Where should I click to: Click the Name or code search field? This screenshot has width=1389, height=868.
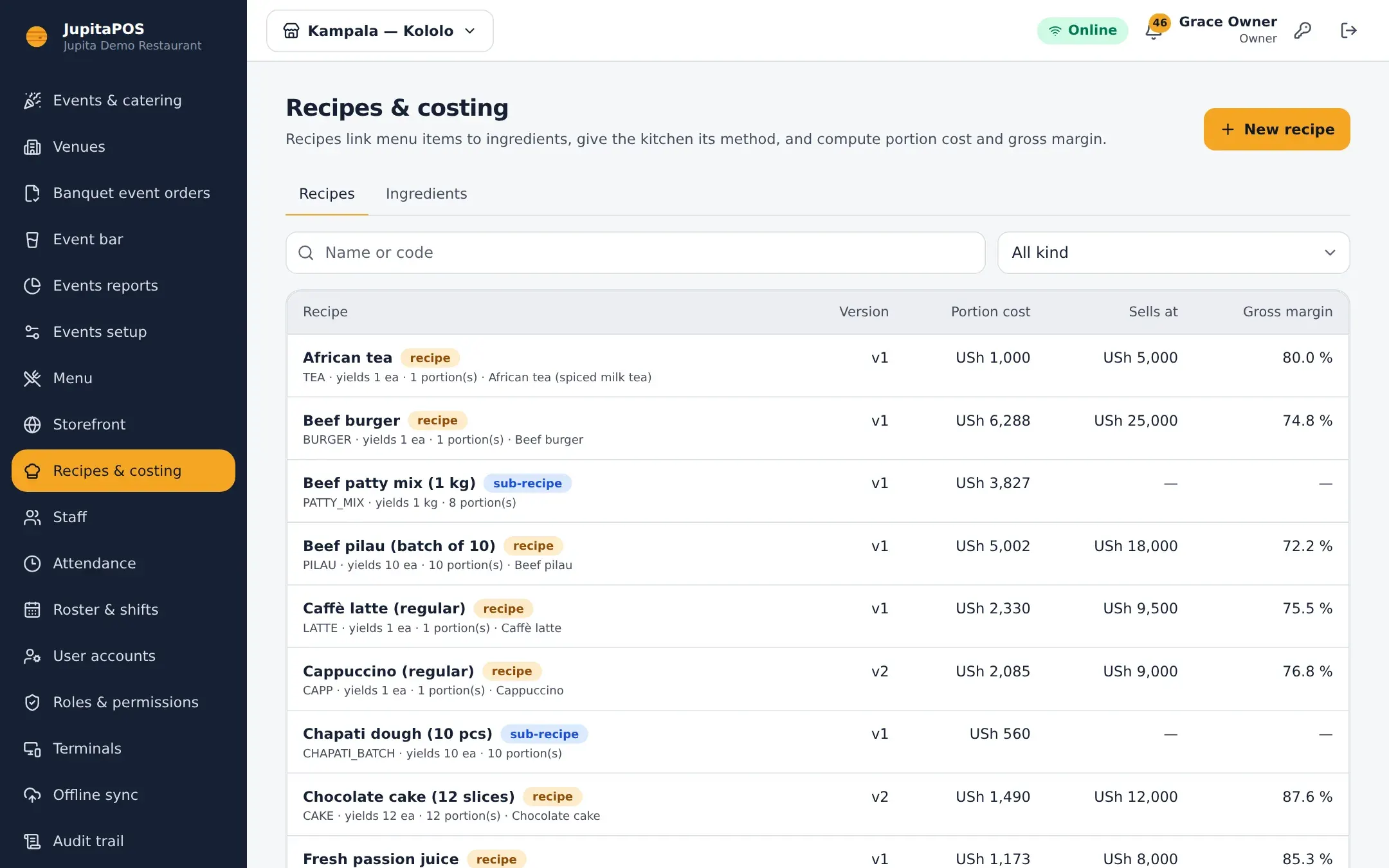click(635, 253)
